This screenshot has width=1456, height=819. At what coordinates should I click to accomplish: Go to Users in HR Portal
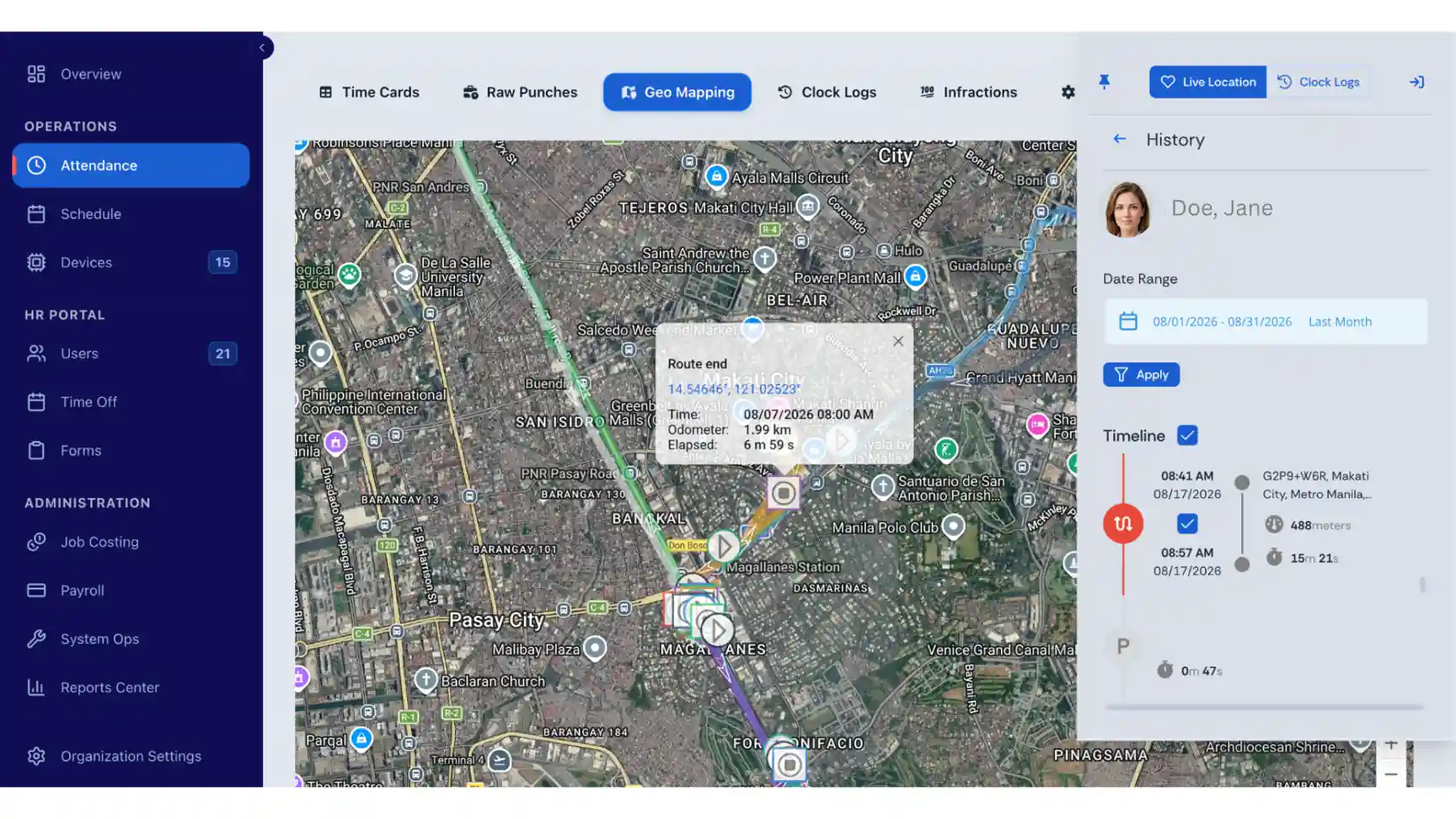pyautogui.click(x=131, y=353)
